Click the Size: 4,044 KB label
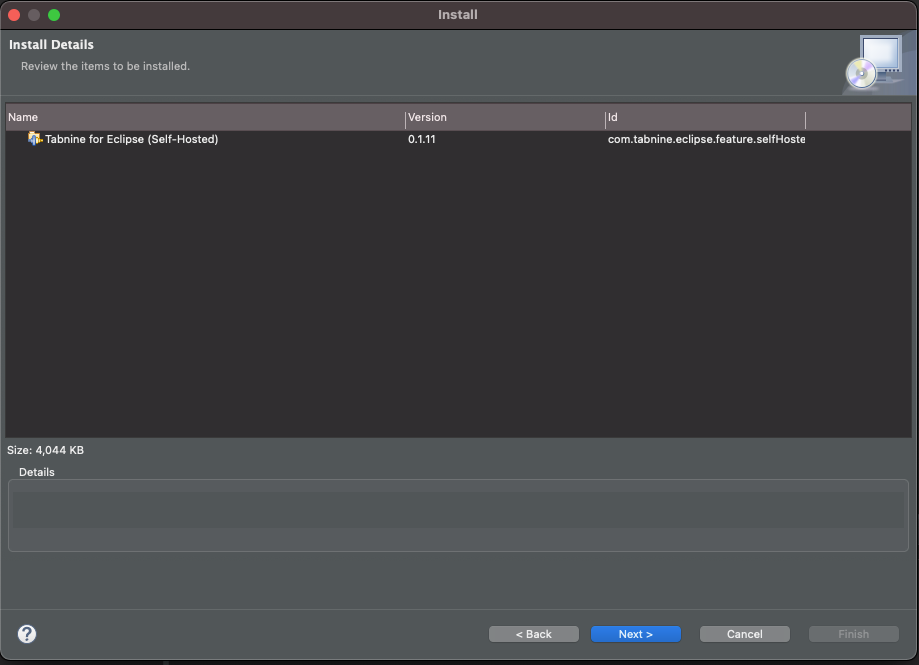The width and height of the screenshot is (919, 665). coord(46,451)
